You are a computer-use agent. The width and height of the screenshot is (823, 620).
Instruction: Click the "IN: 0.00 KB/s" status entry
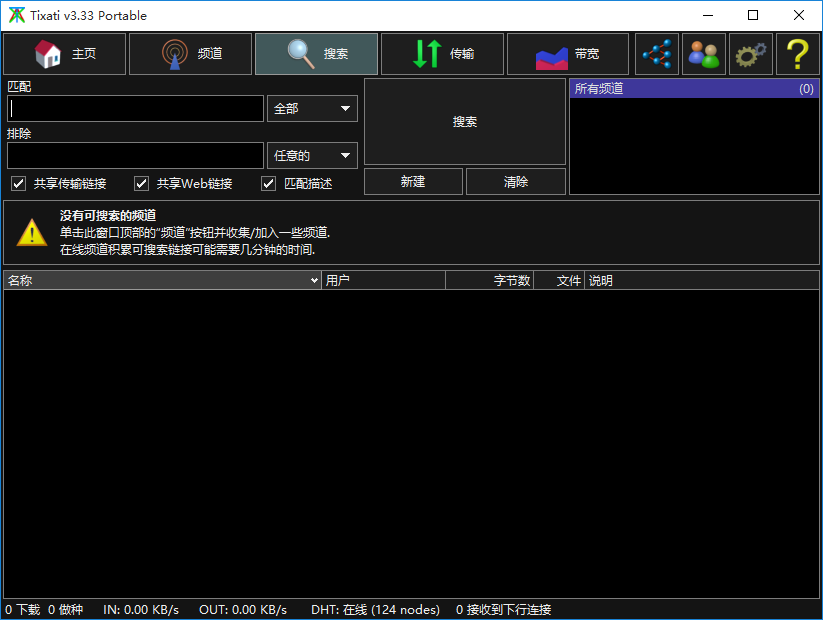(141, 610)
